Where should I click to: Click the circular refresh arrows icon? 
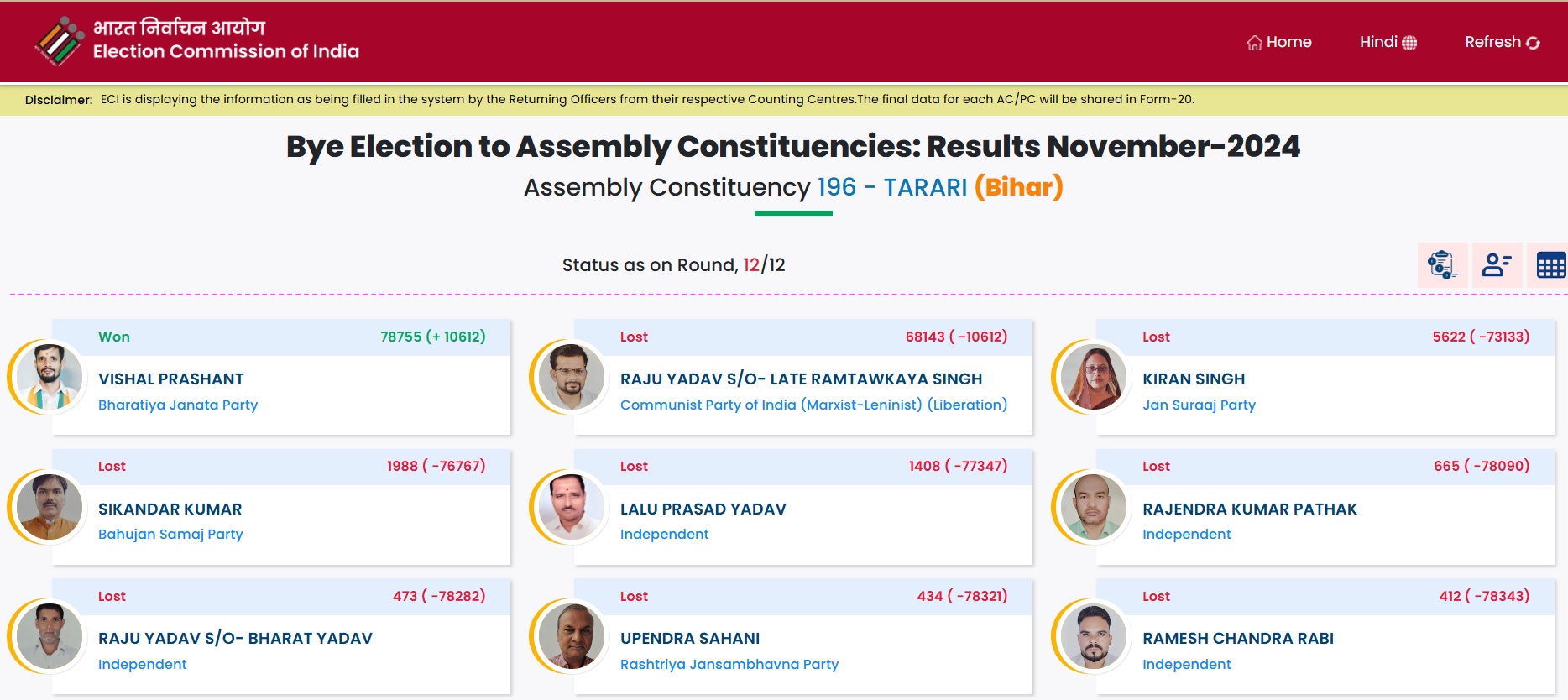1533,43
